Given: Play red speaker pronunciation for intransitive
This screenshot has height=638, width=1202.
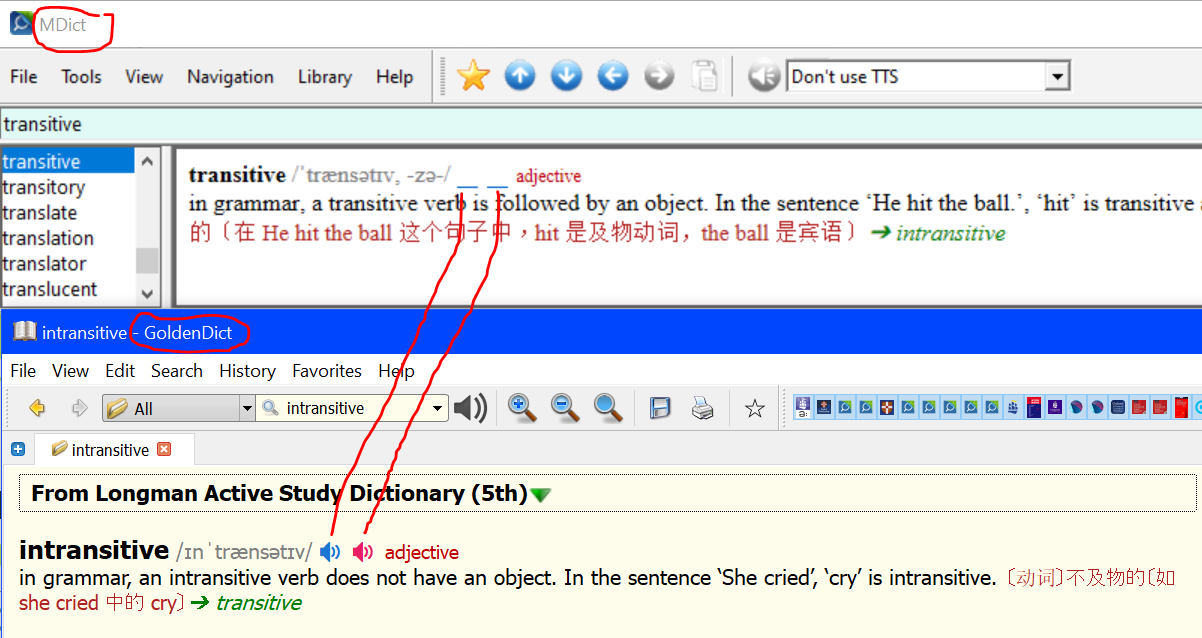Looking at the screenshot, I should 363,552.
